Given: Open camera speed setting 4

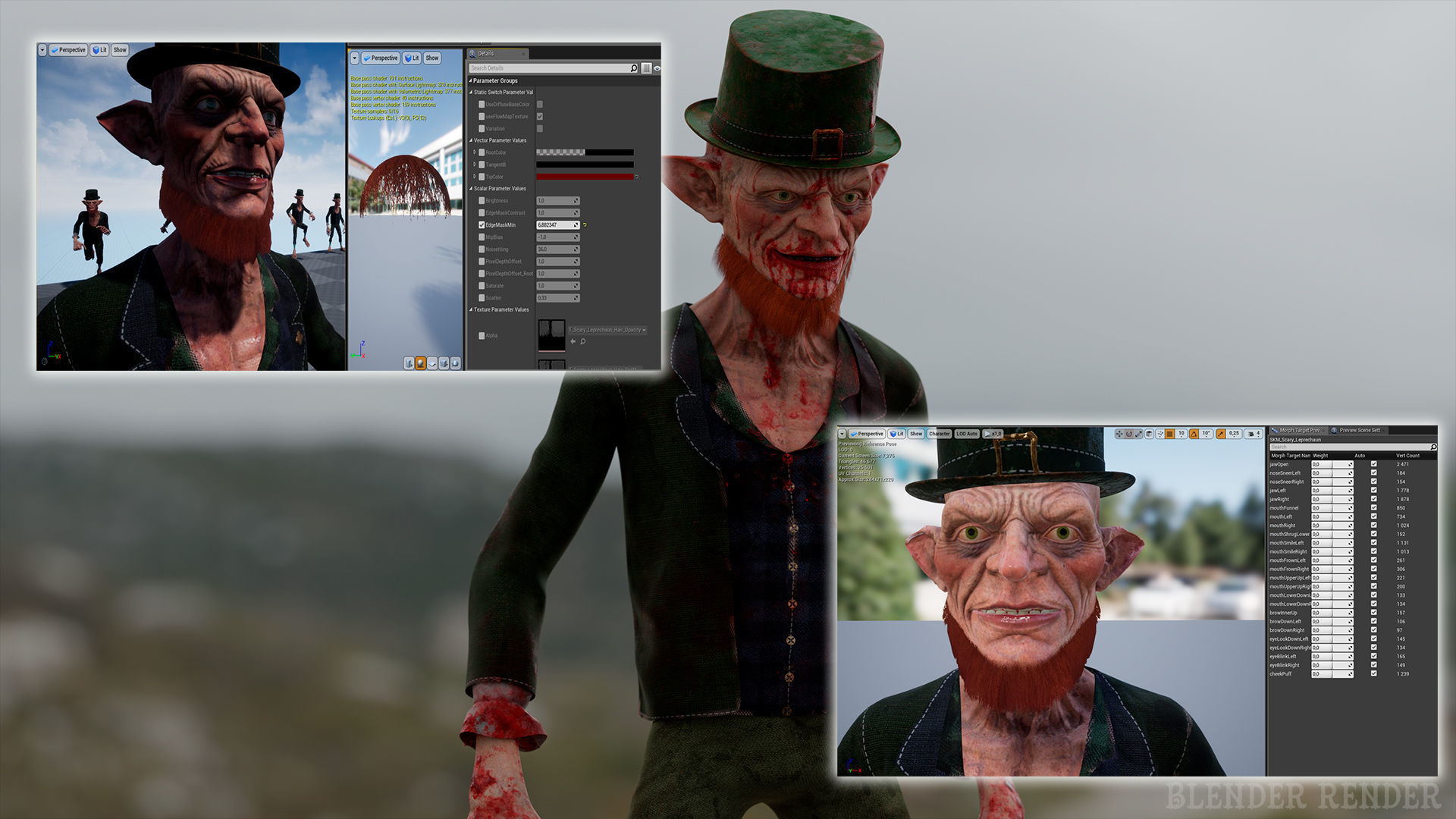Looking at the screenshot, I should coord(1254,434).
